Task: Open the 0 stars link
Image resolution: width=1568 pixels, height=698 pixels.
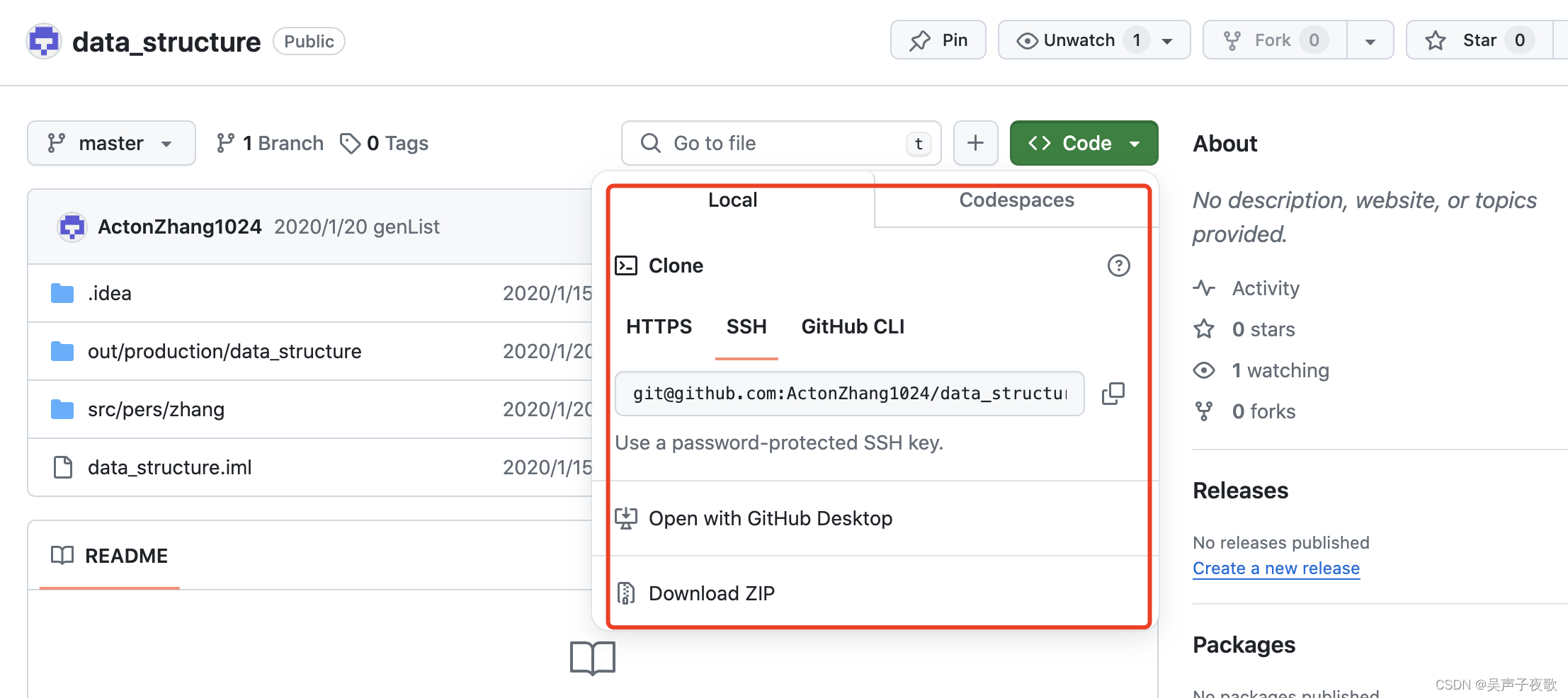Action: (1263, 329)
